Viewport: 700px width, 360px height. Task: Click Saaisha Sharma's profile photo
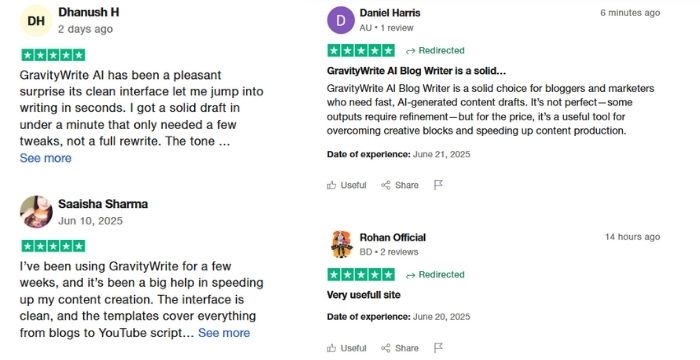[36, 212]
